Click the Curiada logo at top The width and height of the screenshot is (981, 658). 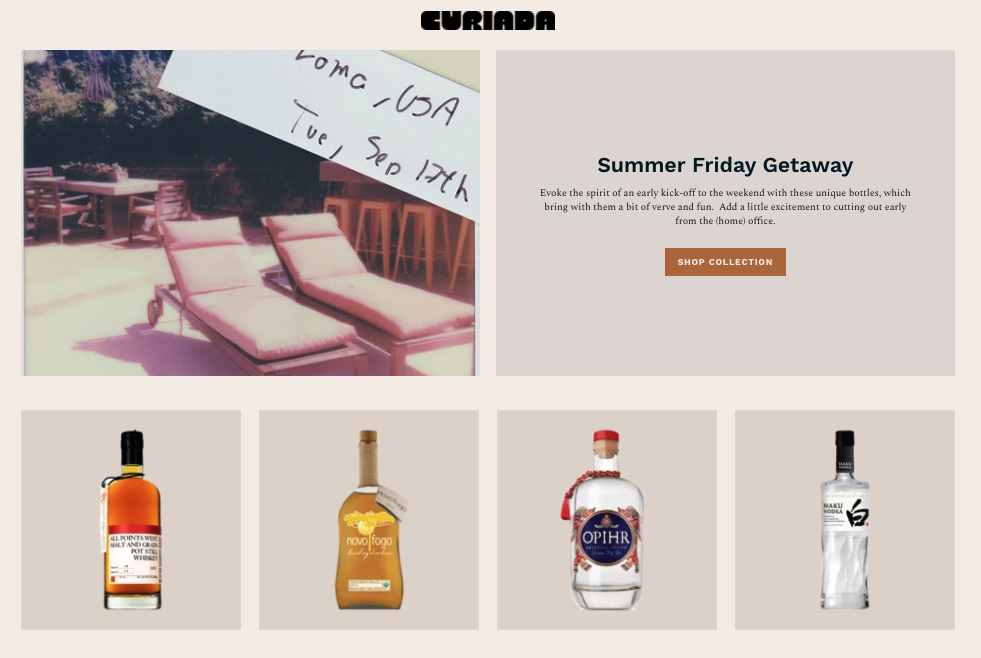(487, 21)
